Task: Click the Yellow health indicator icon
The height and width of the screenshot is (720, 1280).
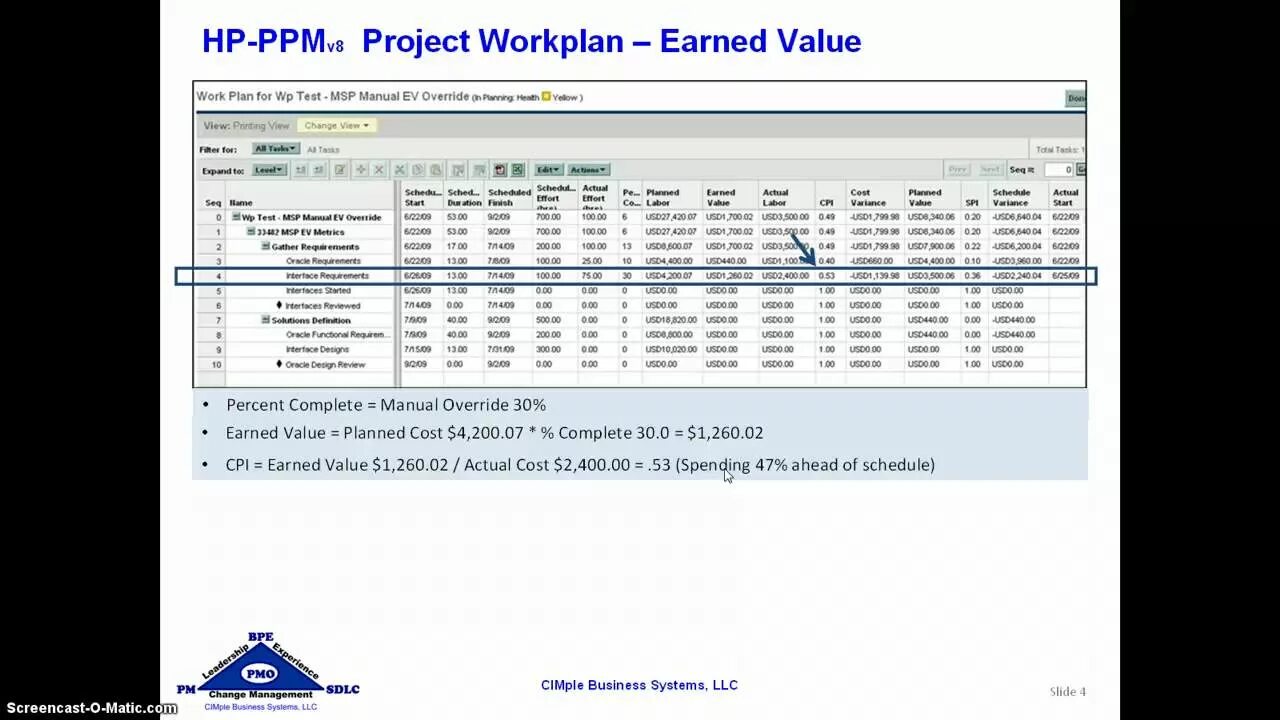Action: pyautogui.click(x=543, y=97)
